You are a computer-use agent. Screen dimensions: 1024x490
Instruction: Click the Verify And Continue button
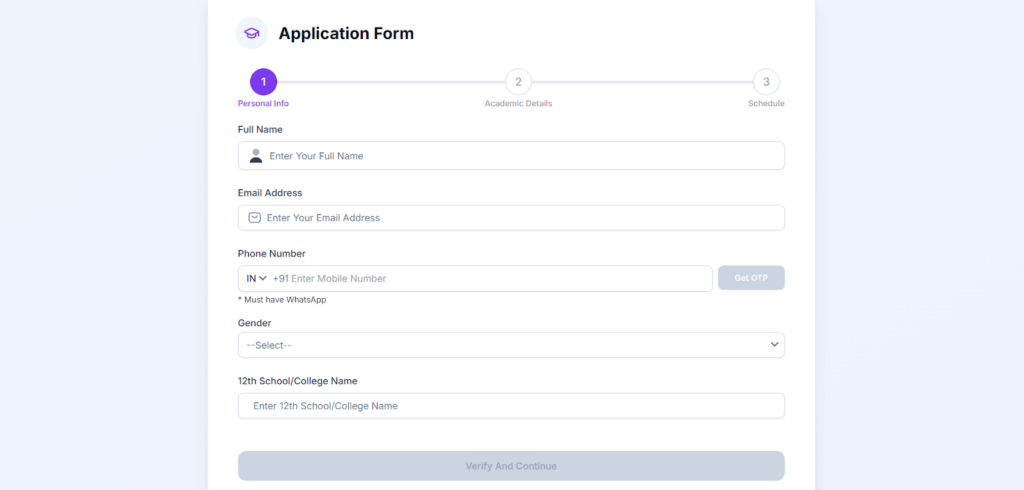pyautogui.click(x=511, y=466)
